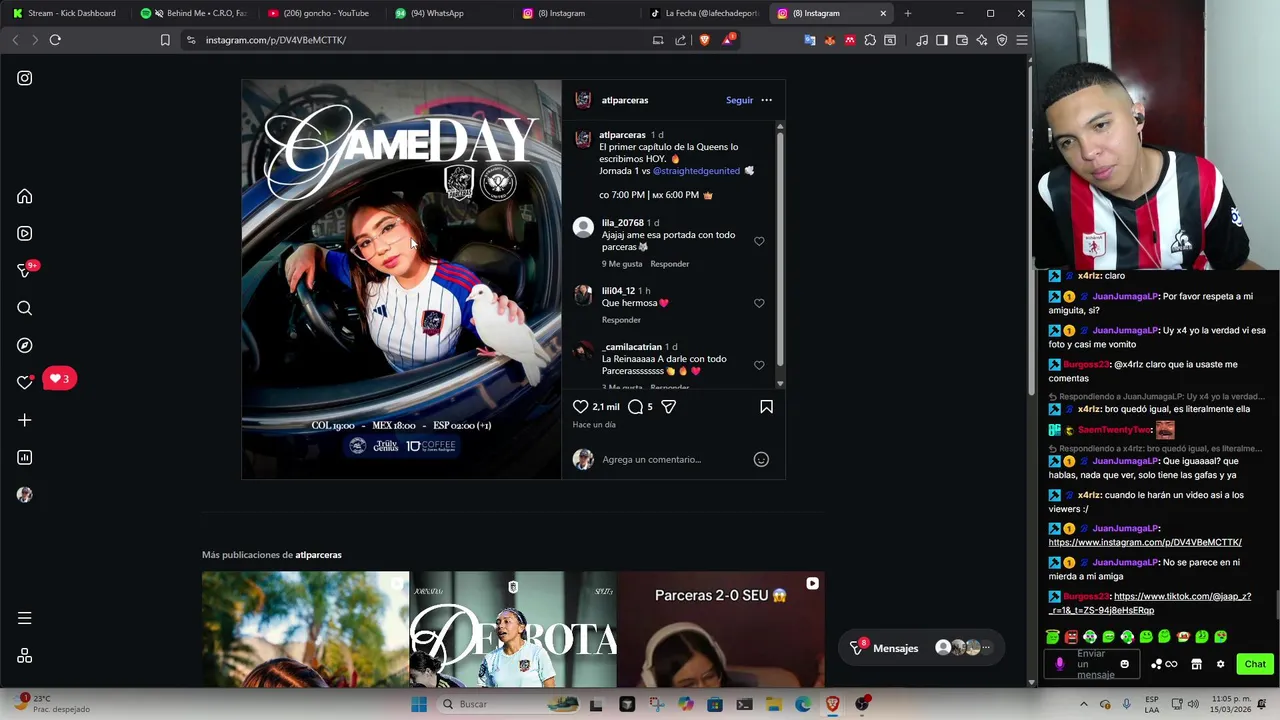This screenshot has width=1280, height=720.
Task: Open extensions puzzle menu
Action: click(x=870, y=40)
